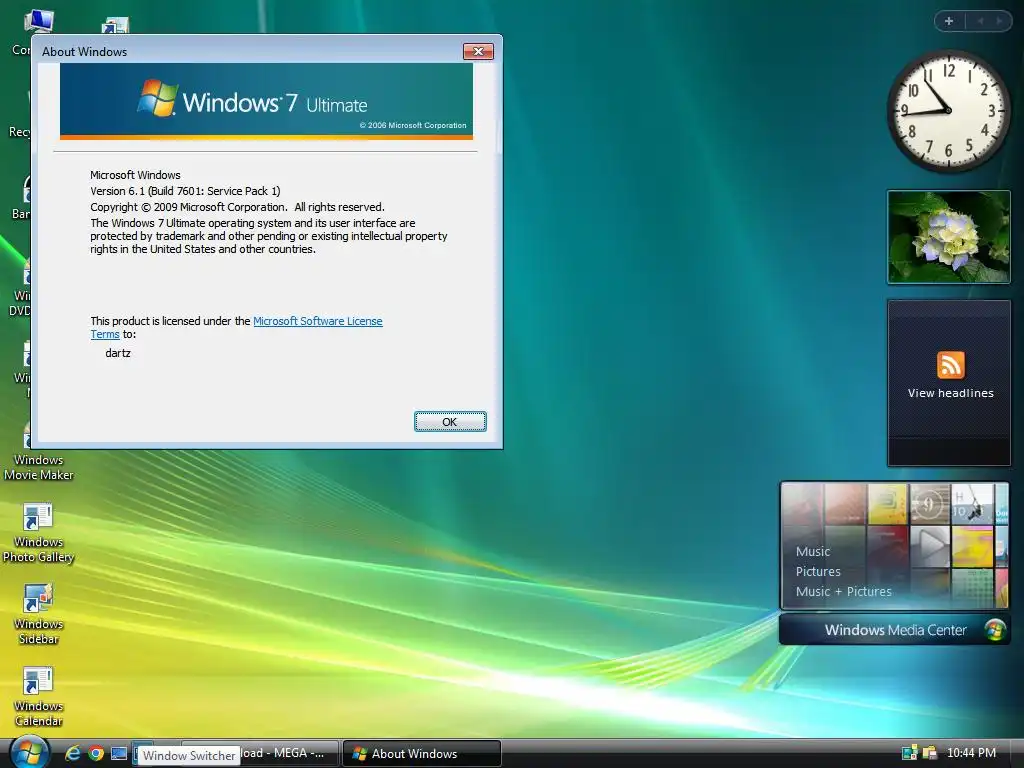Click the Microsoft Windows text line

point(135,175)
